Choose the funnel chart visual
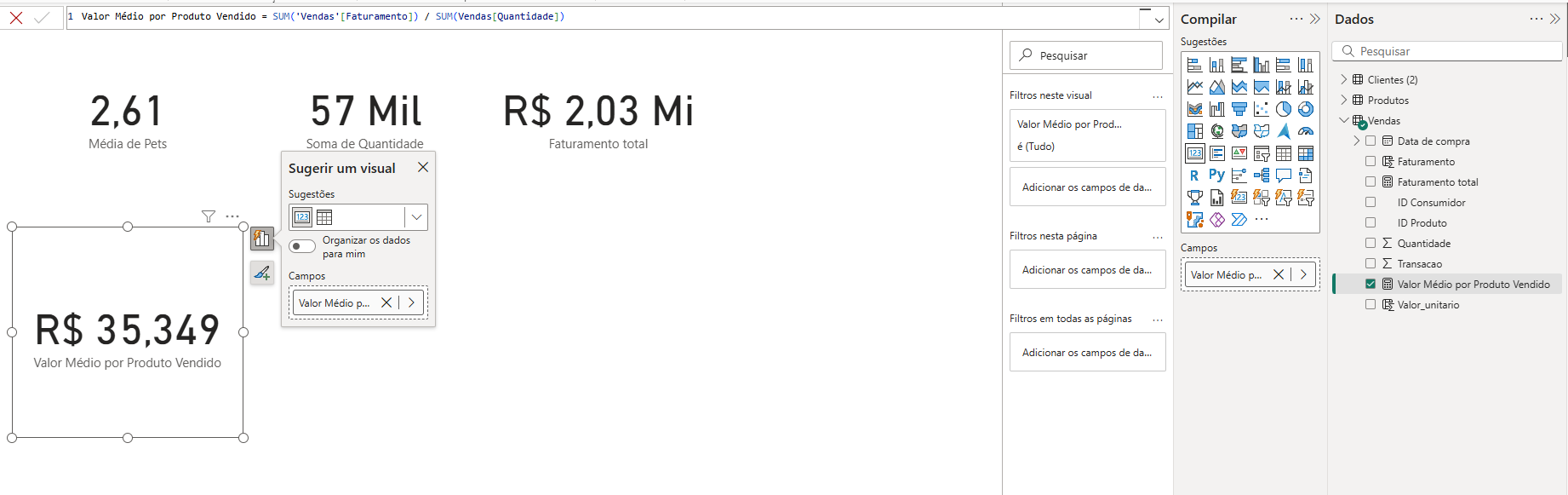Viewport: 1568px width, 495px height. [x=1239, y=109]
